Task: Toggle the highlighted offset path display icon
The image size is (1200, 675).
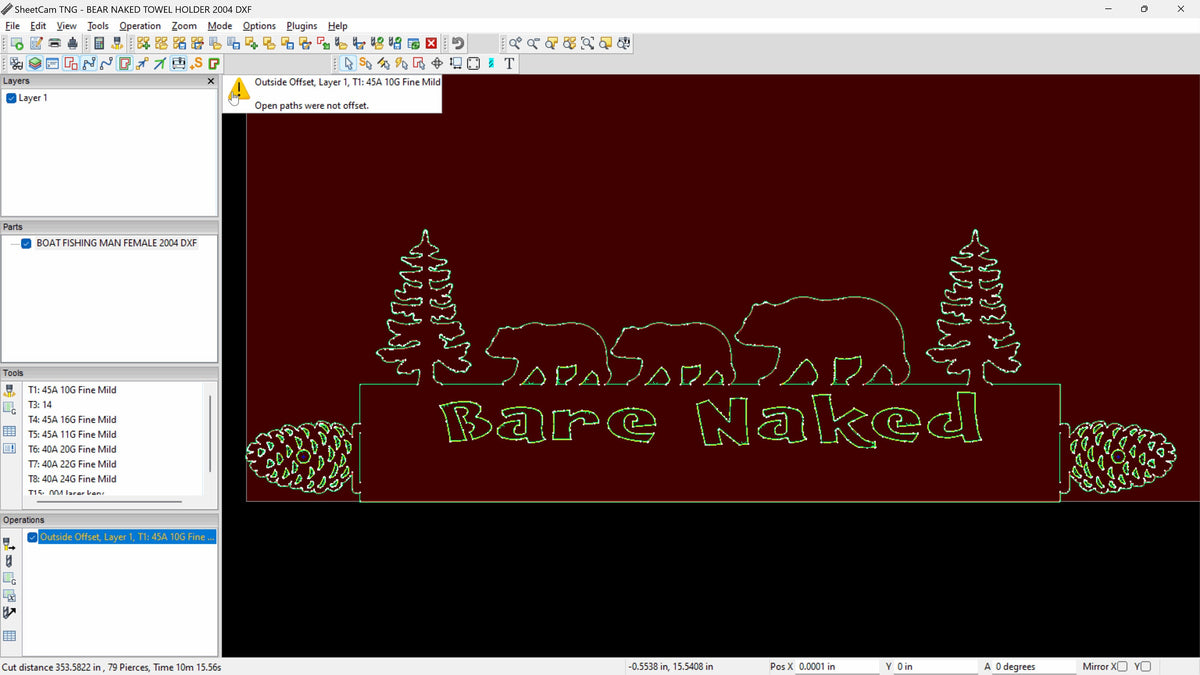Action: click(x=125, y=63)
